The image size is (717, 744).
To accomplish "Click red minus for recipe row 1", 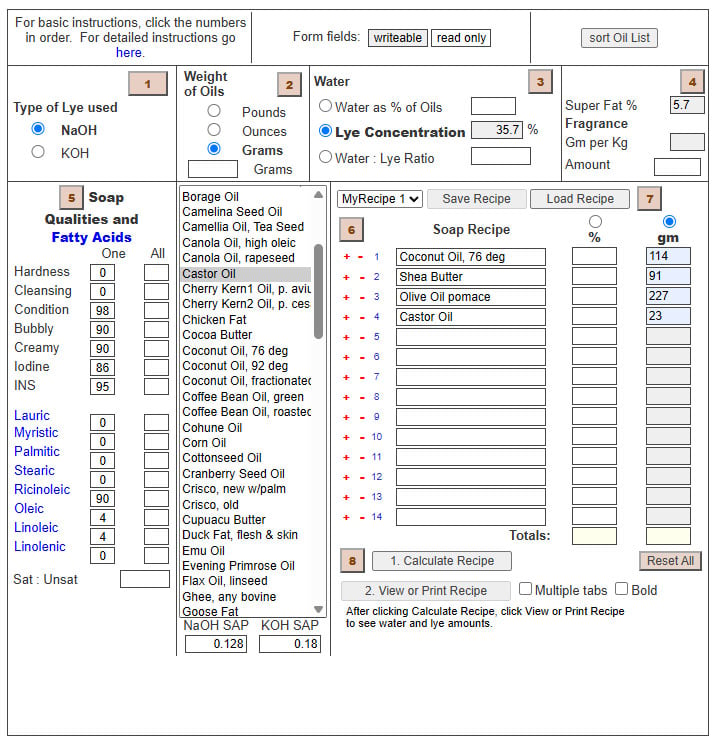I will click(361, 257).
